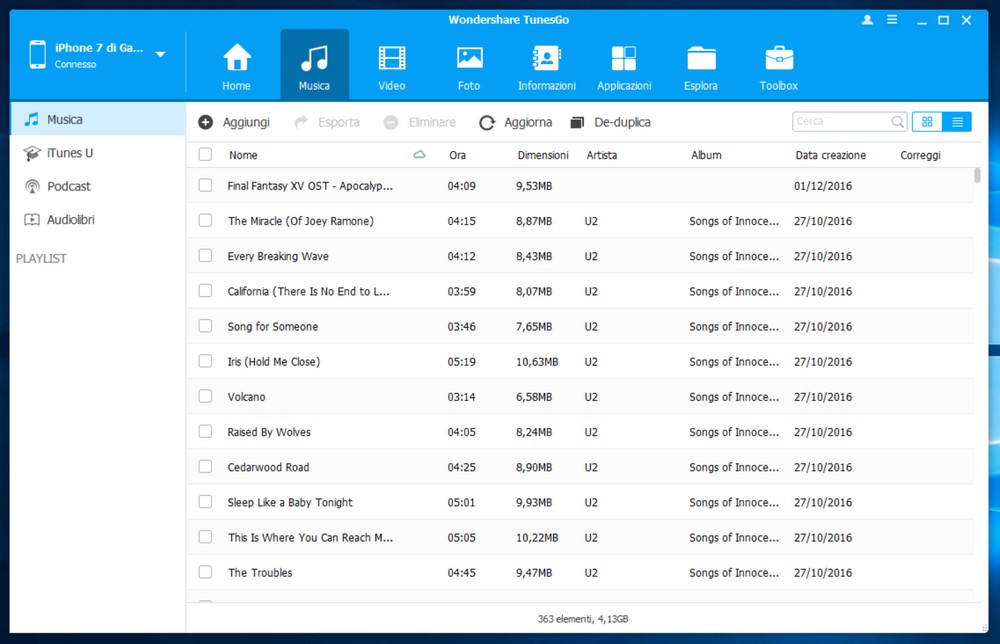Image resolution: width=1000 pixels, height=644 pixels.
Task: Open the Video section
Action: [x=392, y=66]
